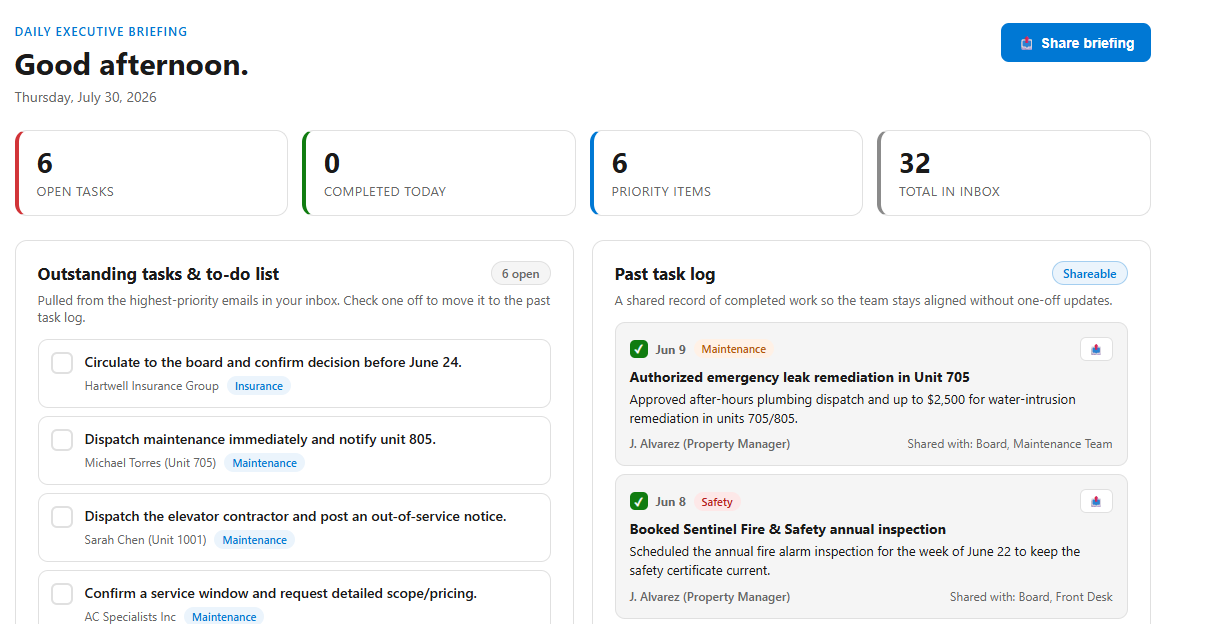The height and width of the screenshot is (624, 1213).
Task: Click the icon inside Share briefing button
Action: coord(1026,43)
